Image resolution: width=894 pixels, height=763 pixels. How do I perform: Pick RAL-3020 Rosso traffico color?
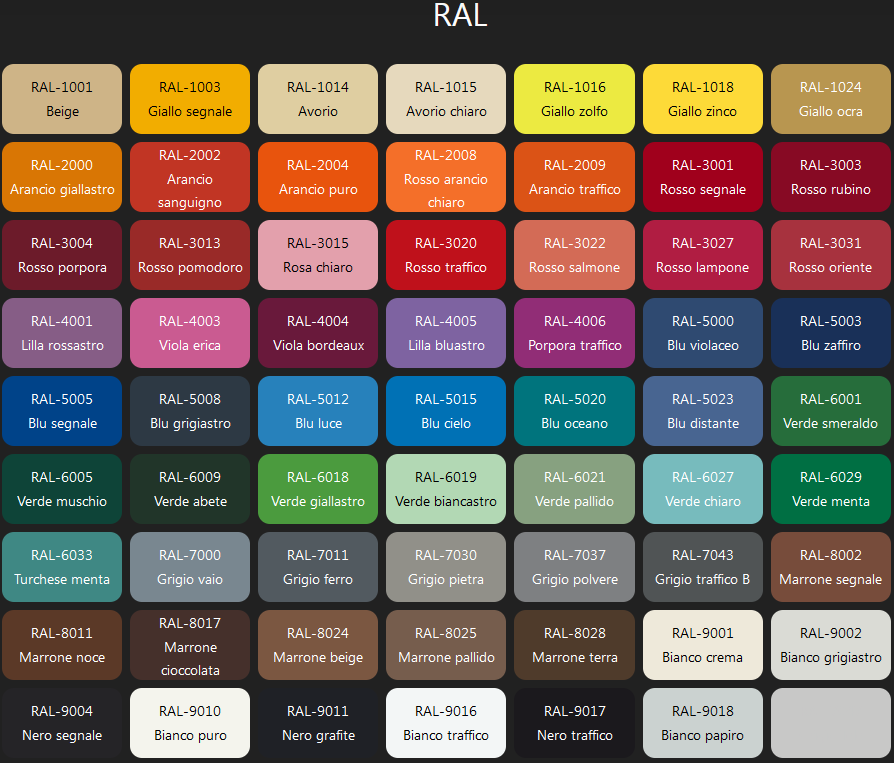[x=446, y=255]
